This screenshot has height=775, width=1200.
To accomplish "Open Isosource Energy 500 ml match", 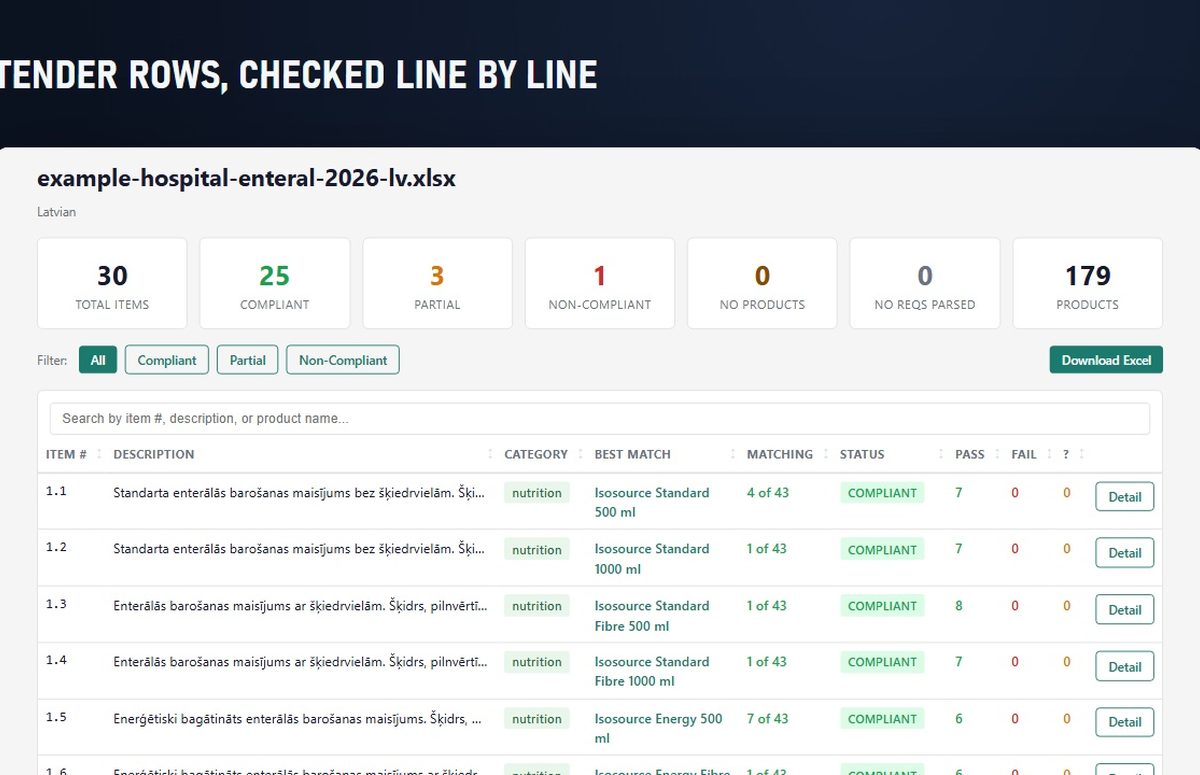I will (658, 728).
